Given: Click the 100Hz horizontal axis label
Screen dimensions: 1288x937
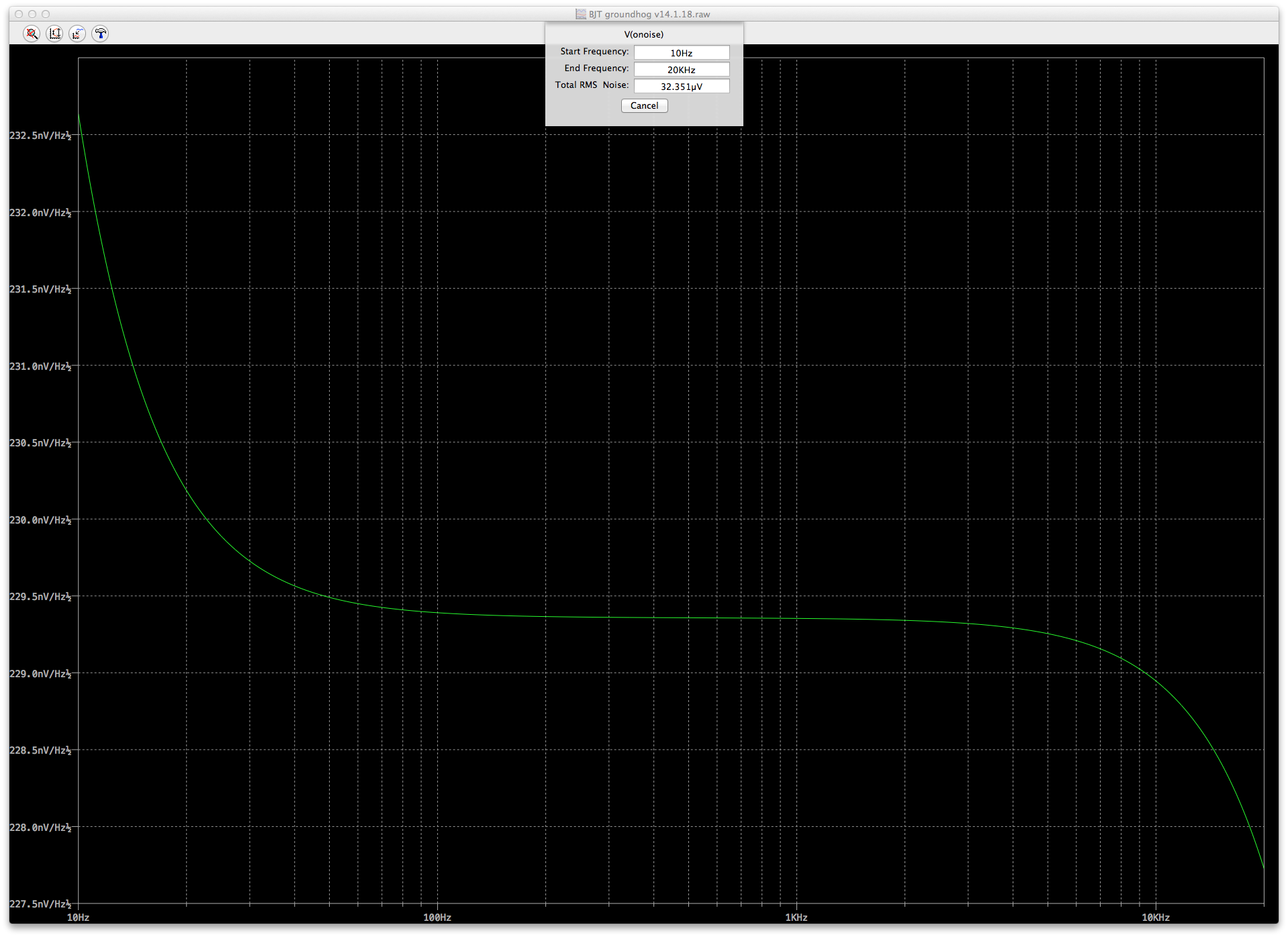Looking at the screenshot, I should (437, 918).
